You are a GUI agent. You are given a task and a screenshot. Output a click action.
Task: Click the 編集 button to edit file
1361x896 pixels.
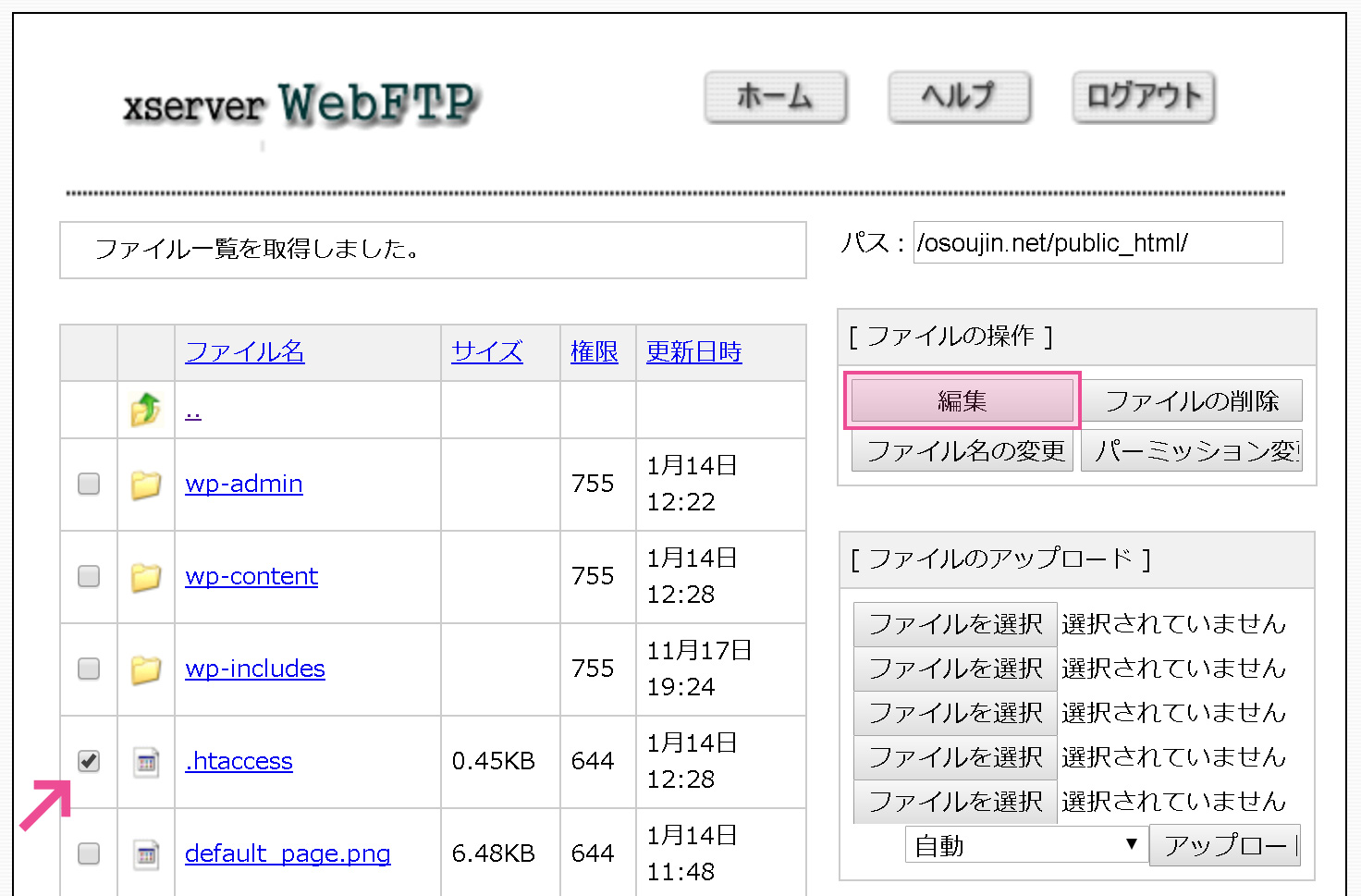tap(962, 401)
